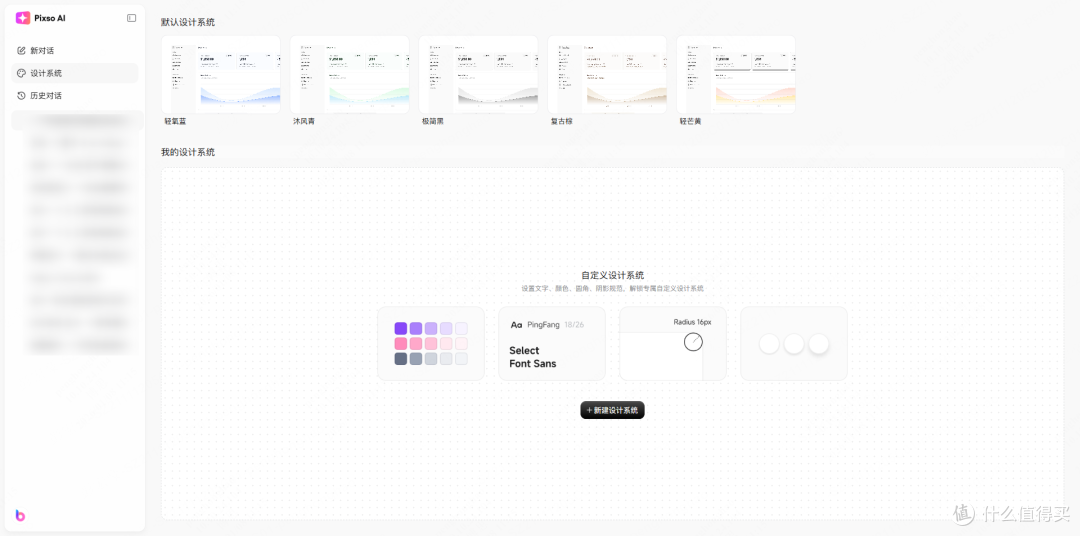Click the 复古棕 label text
This screenshot has width=1080, height=536.
561,121
